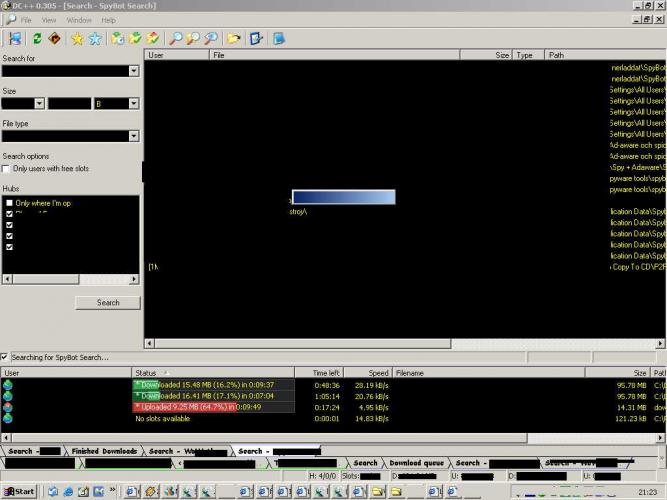Screen dimensions: 667x500
Task: Sort results by the Size column header
Action: (501, 55)
